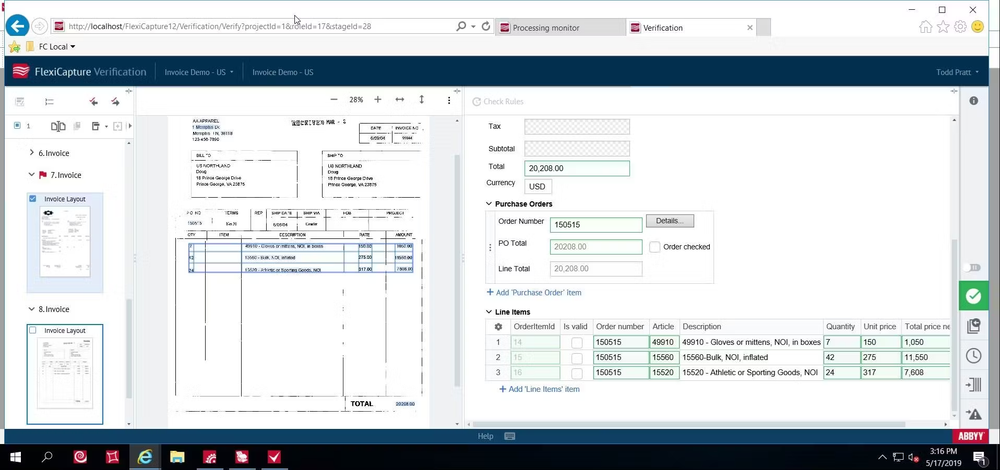Click the next error red arrow icon
The height and width of the screenshot is (470, 1000).
pos(115,101)
